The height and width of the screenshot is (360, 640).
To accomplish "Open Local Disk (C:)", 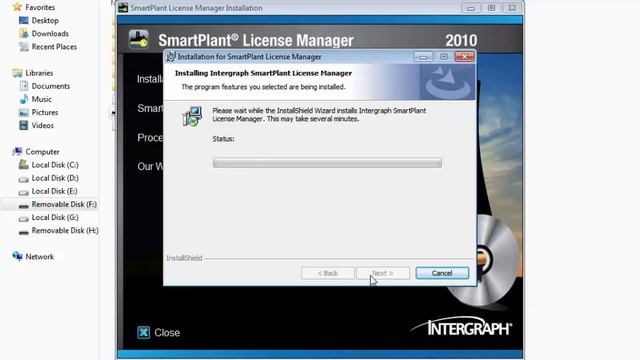I will pyautogui.click(x=55, y=165).
